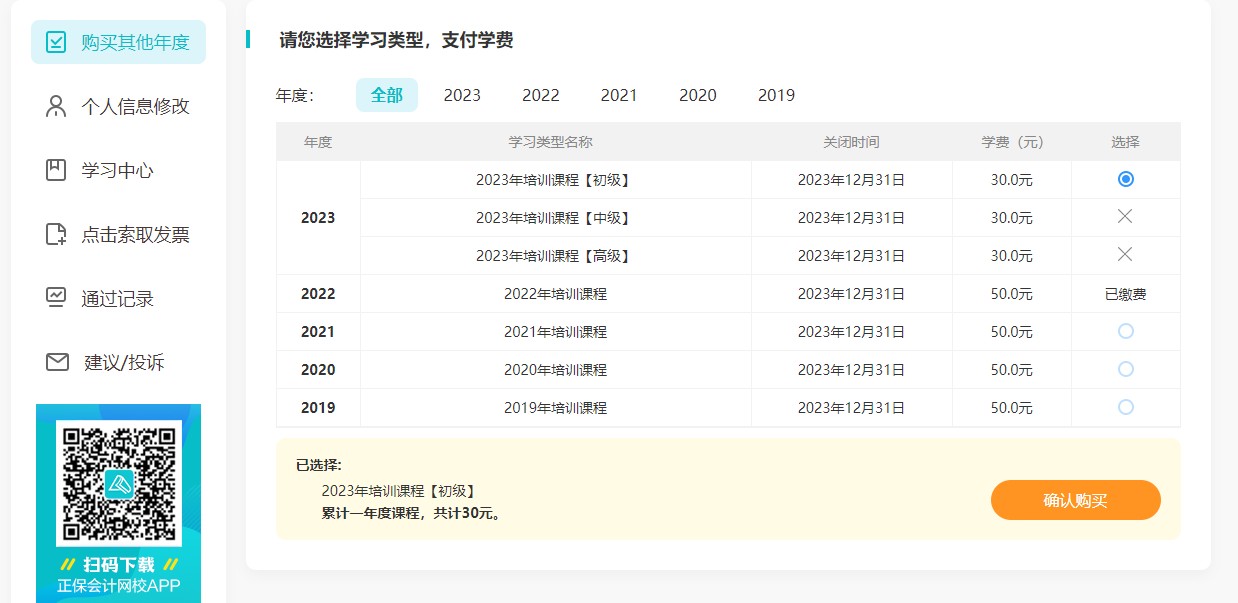Image resolution: width=1238 pixels, height=603 pixels.
Task: Show only 2021 courses tab
Action: click(x=619, y=95)
